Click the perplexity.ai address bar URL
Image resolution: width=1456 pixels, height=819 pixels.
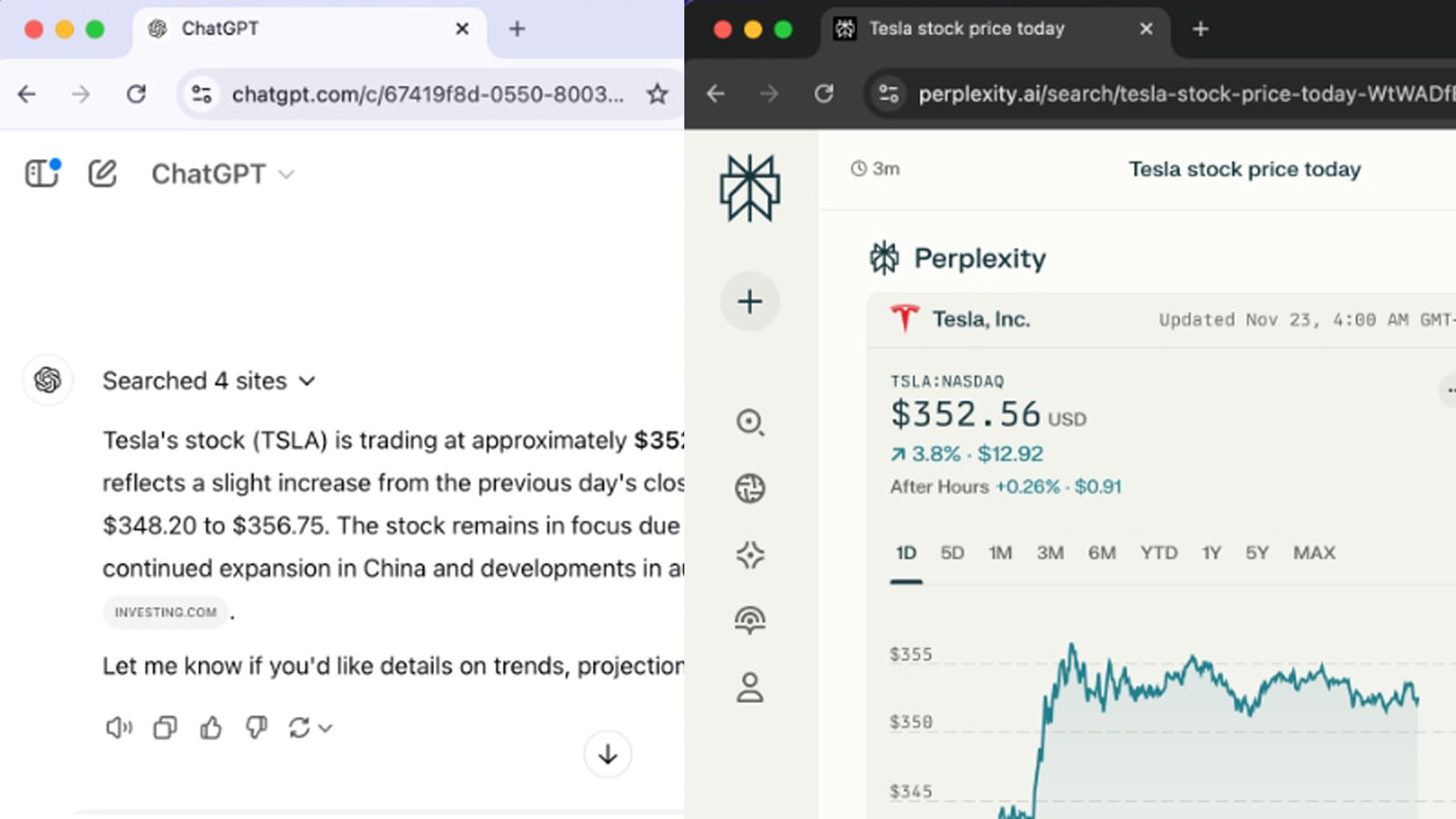click(x=1186, y=94)
